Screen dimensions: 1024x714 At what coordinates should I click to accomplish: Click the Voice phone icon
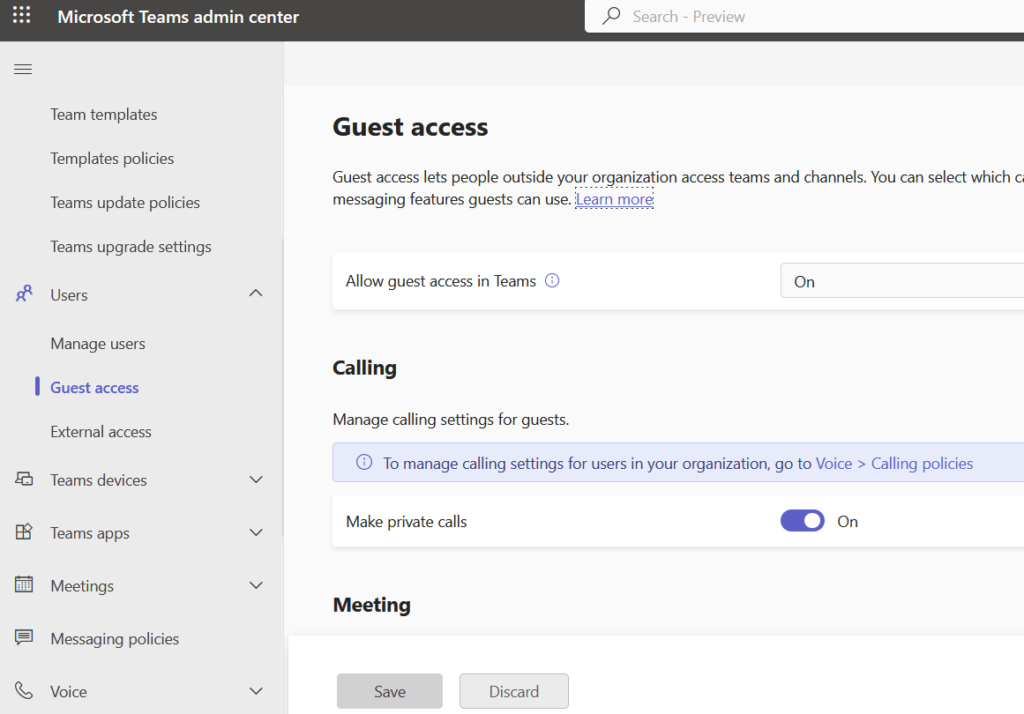24,690
